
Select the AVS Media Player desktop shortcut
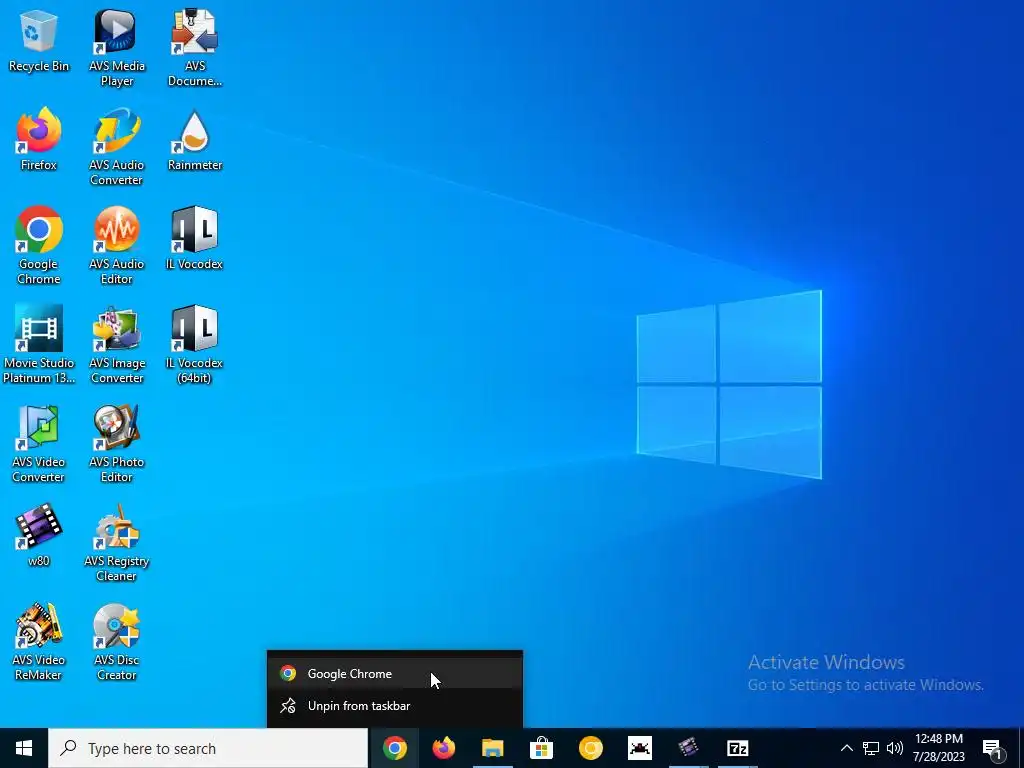click(x=116, y=48)
